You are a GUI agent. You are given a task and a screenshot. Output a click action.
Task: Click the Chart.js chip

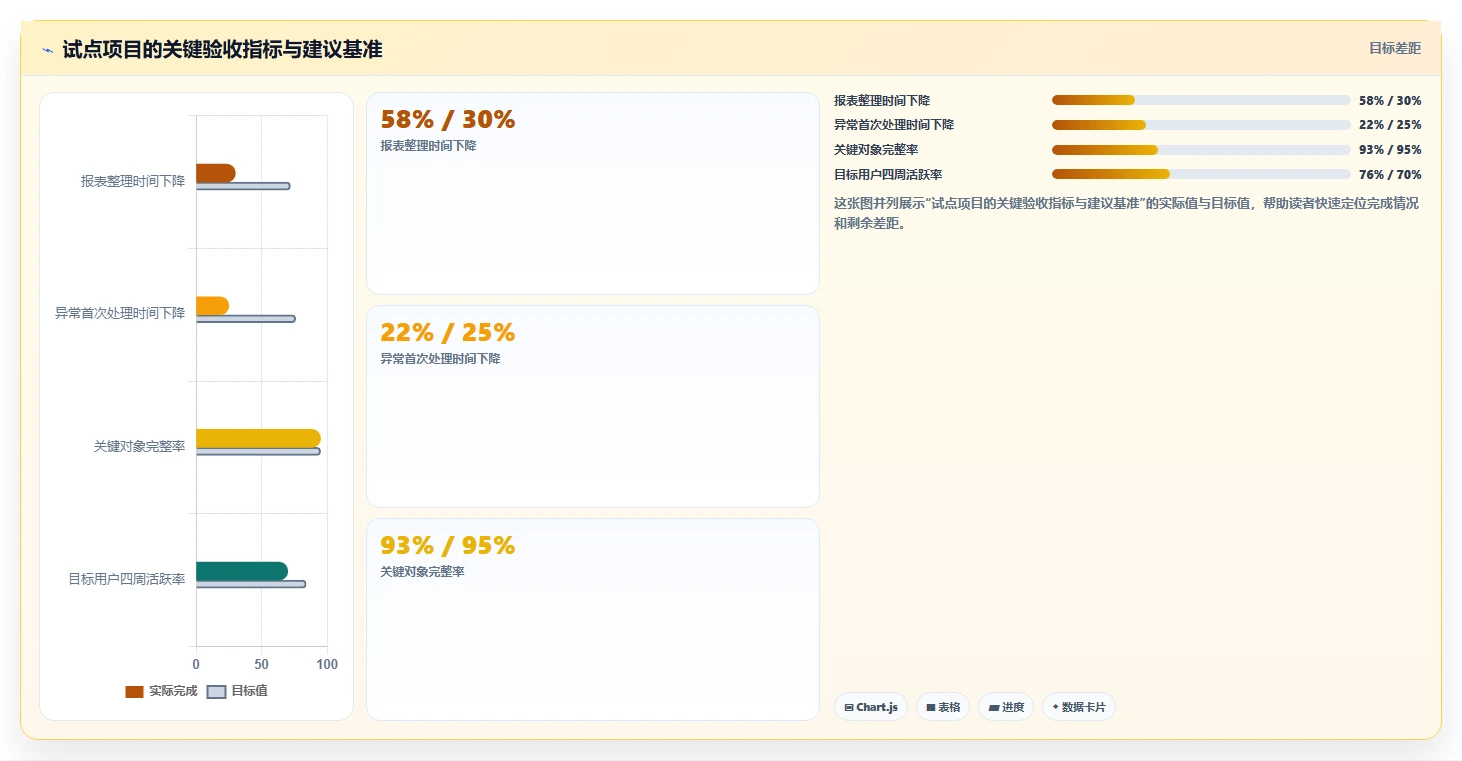tap(871, 707)
